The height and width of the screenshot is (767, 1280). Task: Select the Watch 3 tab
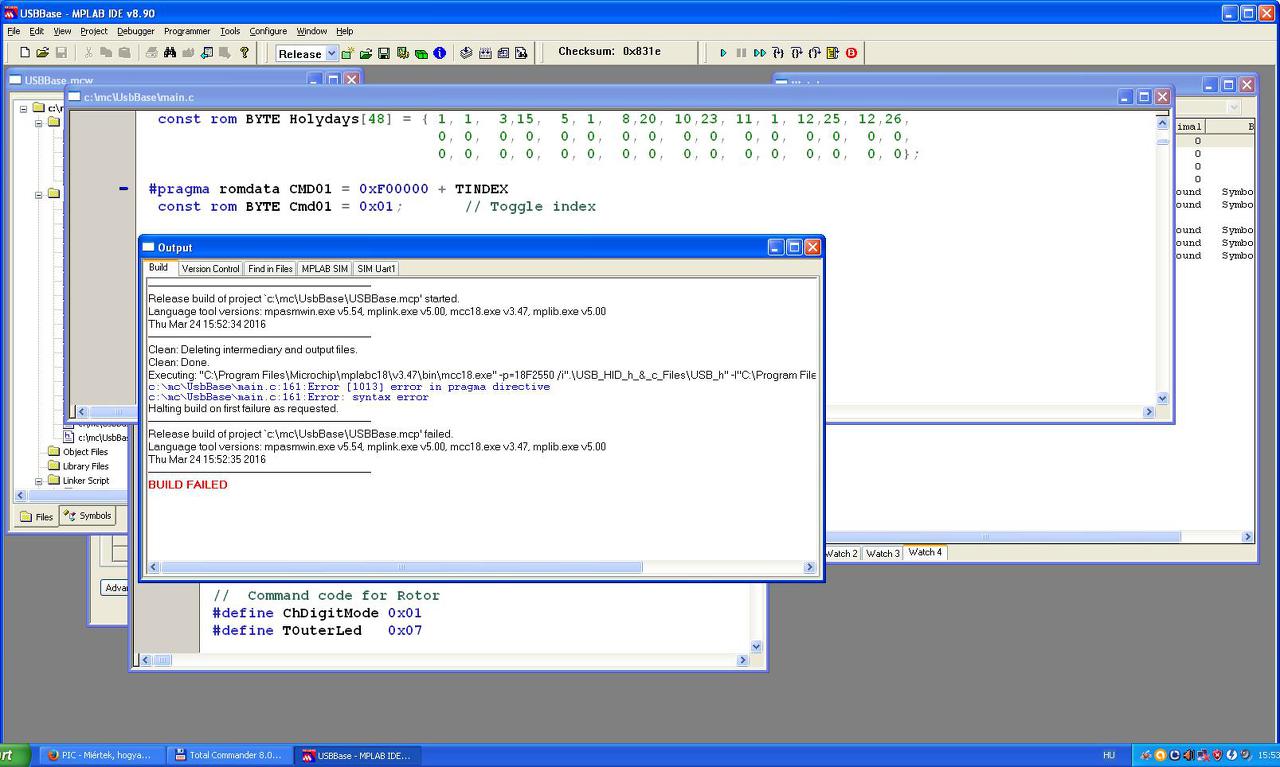[x=882, y=553]
